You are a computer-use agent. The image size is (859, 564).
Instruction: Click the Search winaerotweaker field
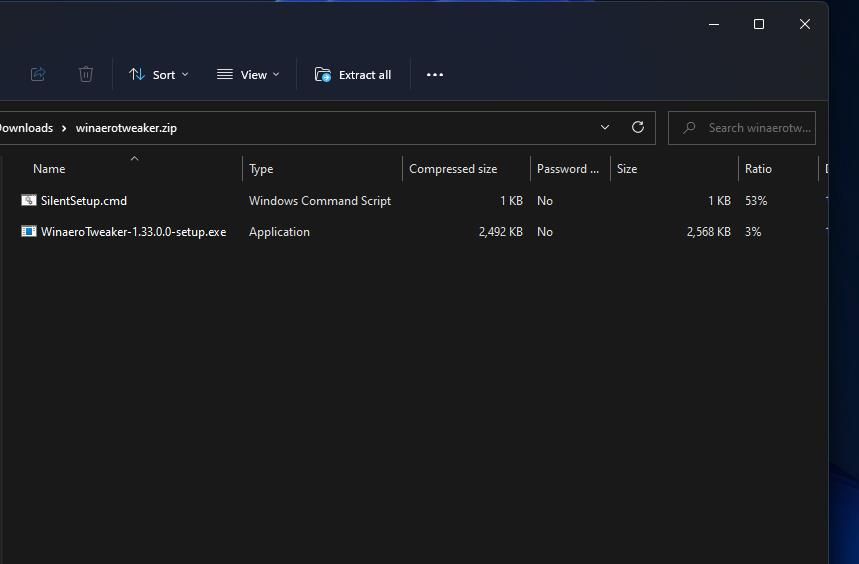[742, 128]
